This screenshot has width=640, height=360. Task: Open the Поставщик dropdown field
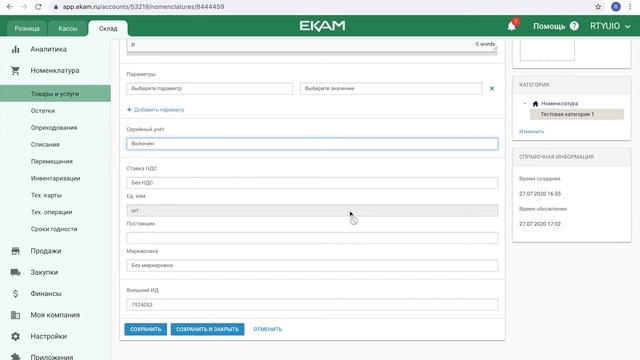point(312,238)
